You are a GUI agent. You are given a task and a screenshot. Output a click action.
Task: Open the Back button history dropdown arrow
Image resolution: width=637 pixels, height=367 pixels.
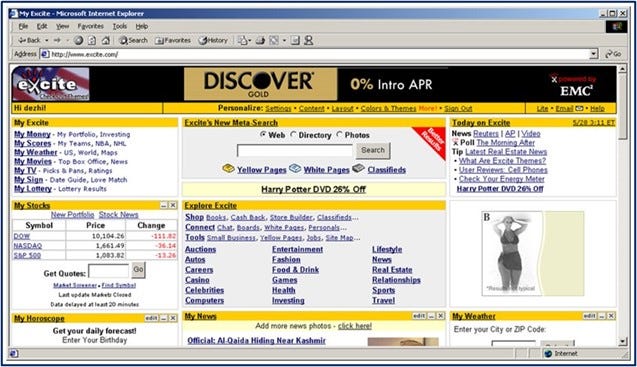click(x=47, y=40)
